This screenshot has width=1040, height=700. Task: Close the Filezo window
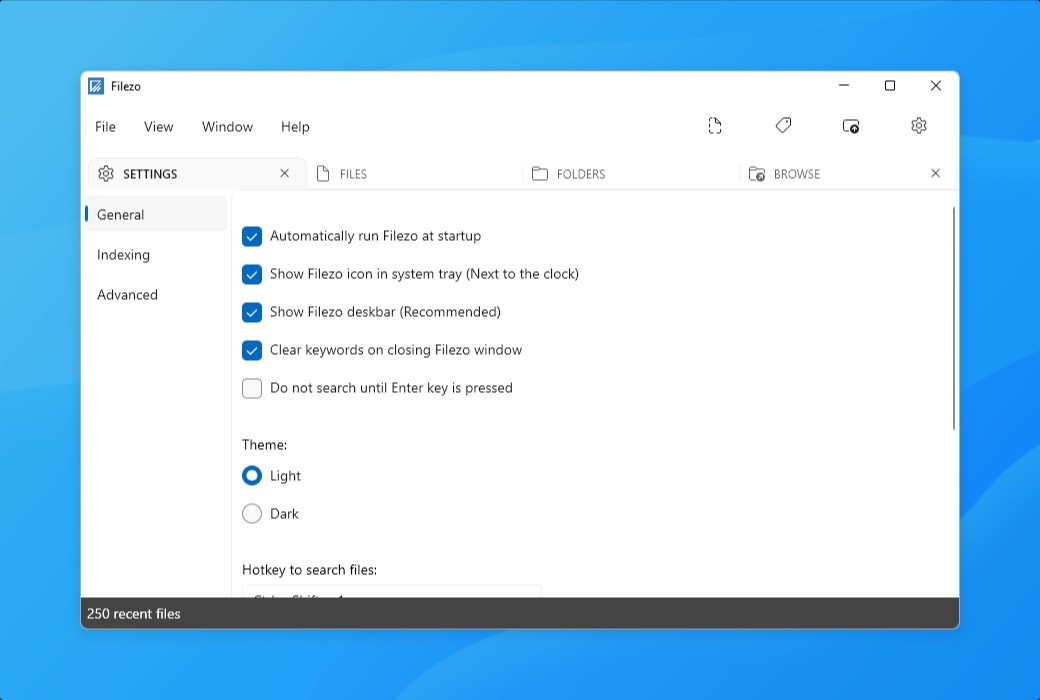936,86
